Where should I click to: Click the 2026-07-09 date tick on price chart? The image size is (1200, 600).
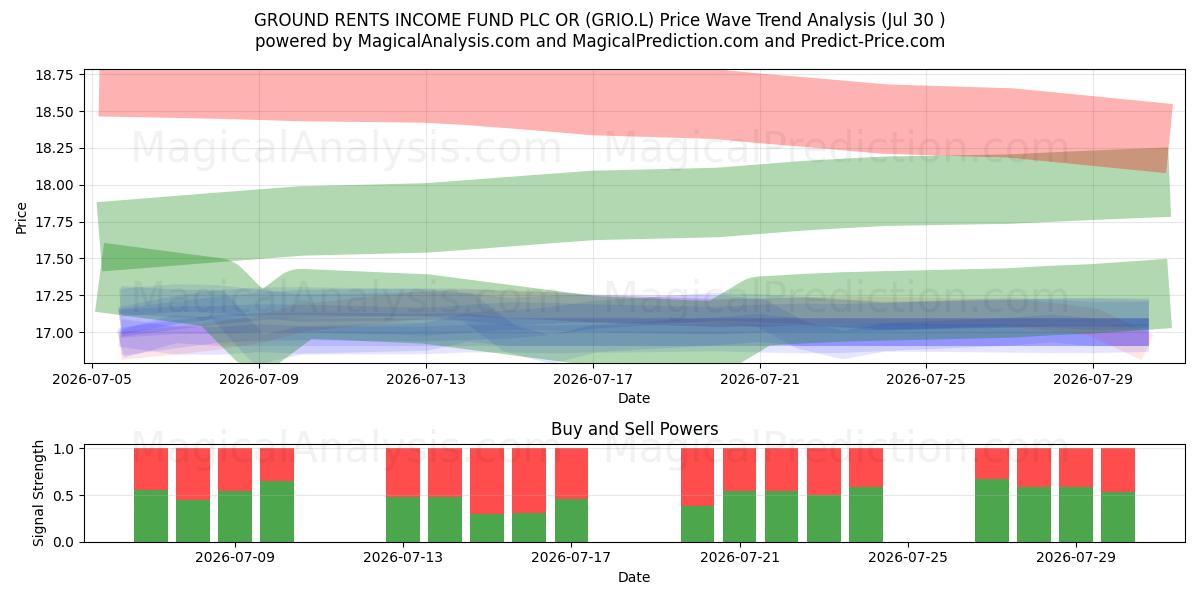click(260, 379)
